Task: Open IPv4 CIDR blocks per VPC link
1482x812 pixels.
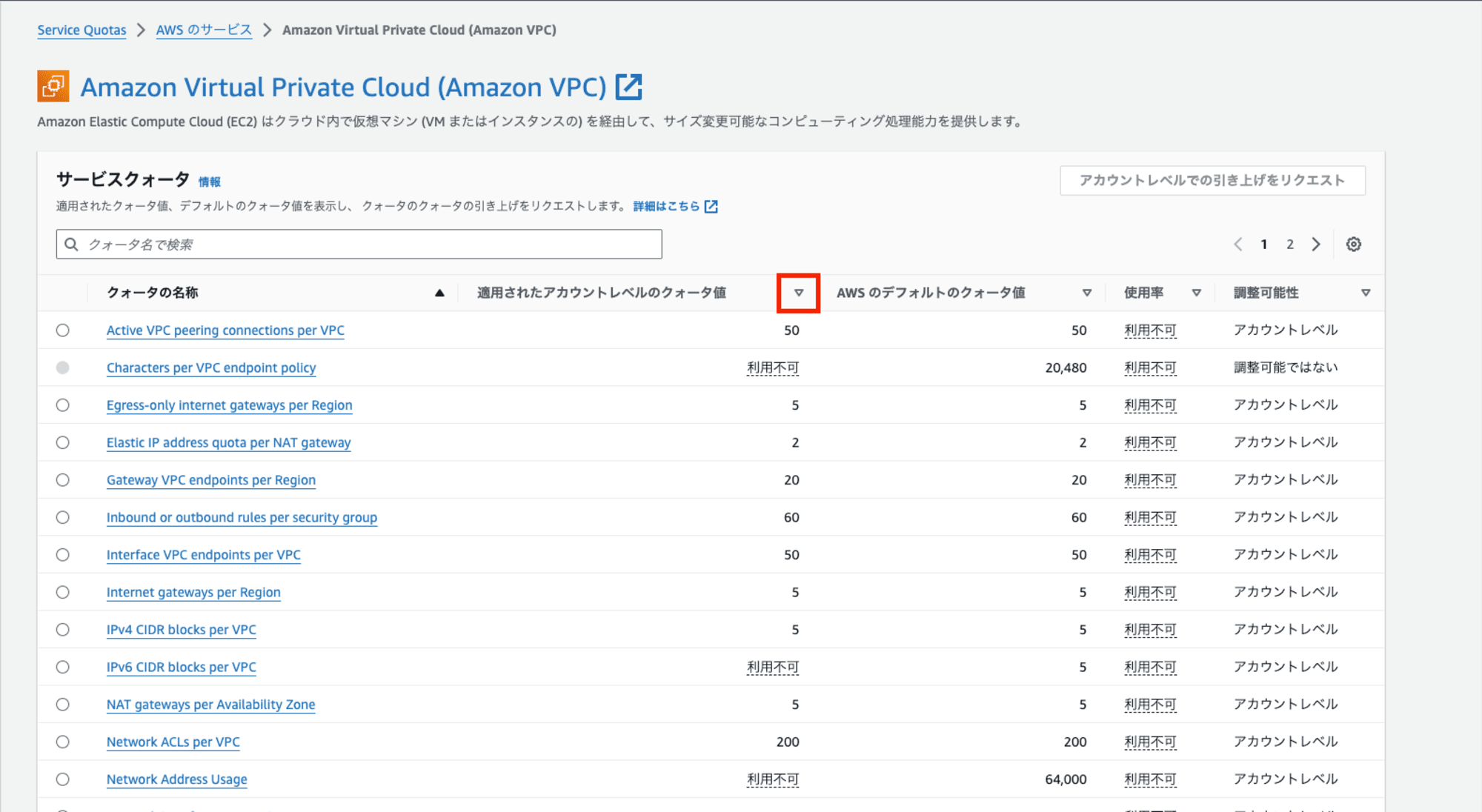Action: (x=182, y=630)
